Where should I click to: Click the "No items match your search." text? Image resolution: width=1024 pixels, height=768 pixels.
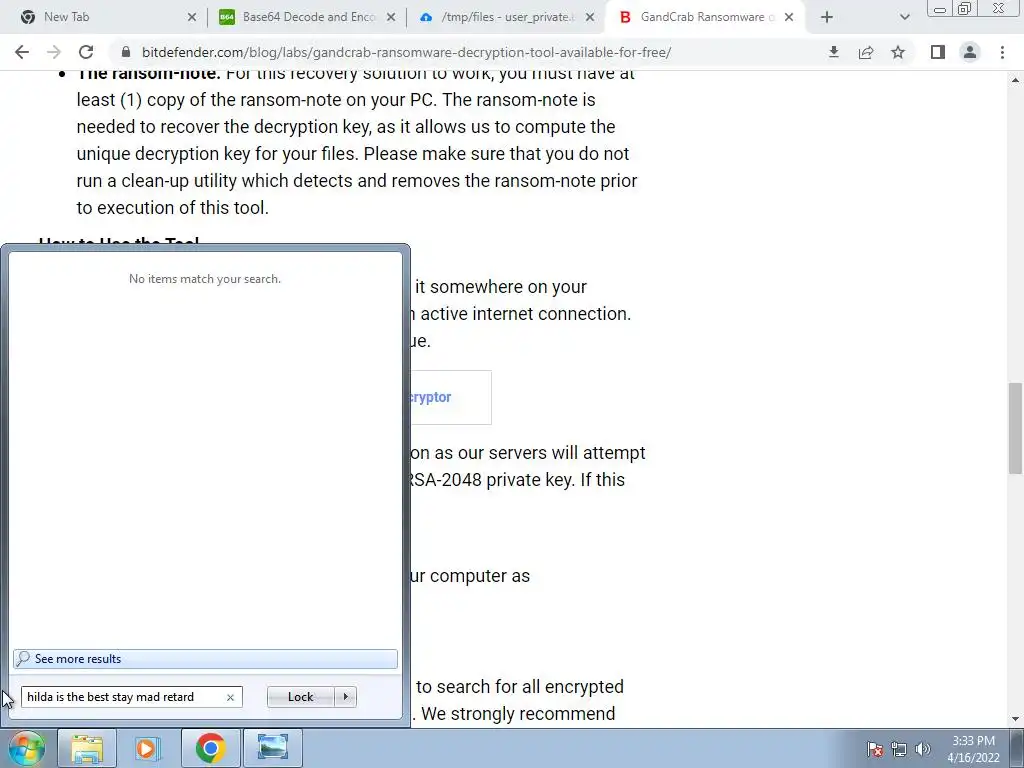coord(205,279)
